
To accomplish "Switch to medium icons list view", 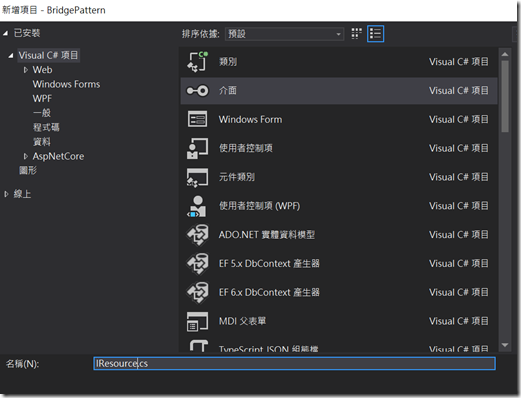I will pos(375,34).
